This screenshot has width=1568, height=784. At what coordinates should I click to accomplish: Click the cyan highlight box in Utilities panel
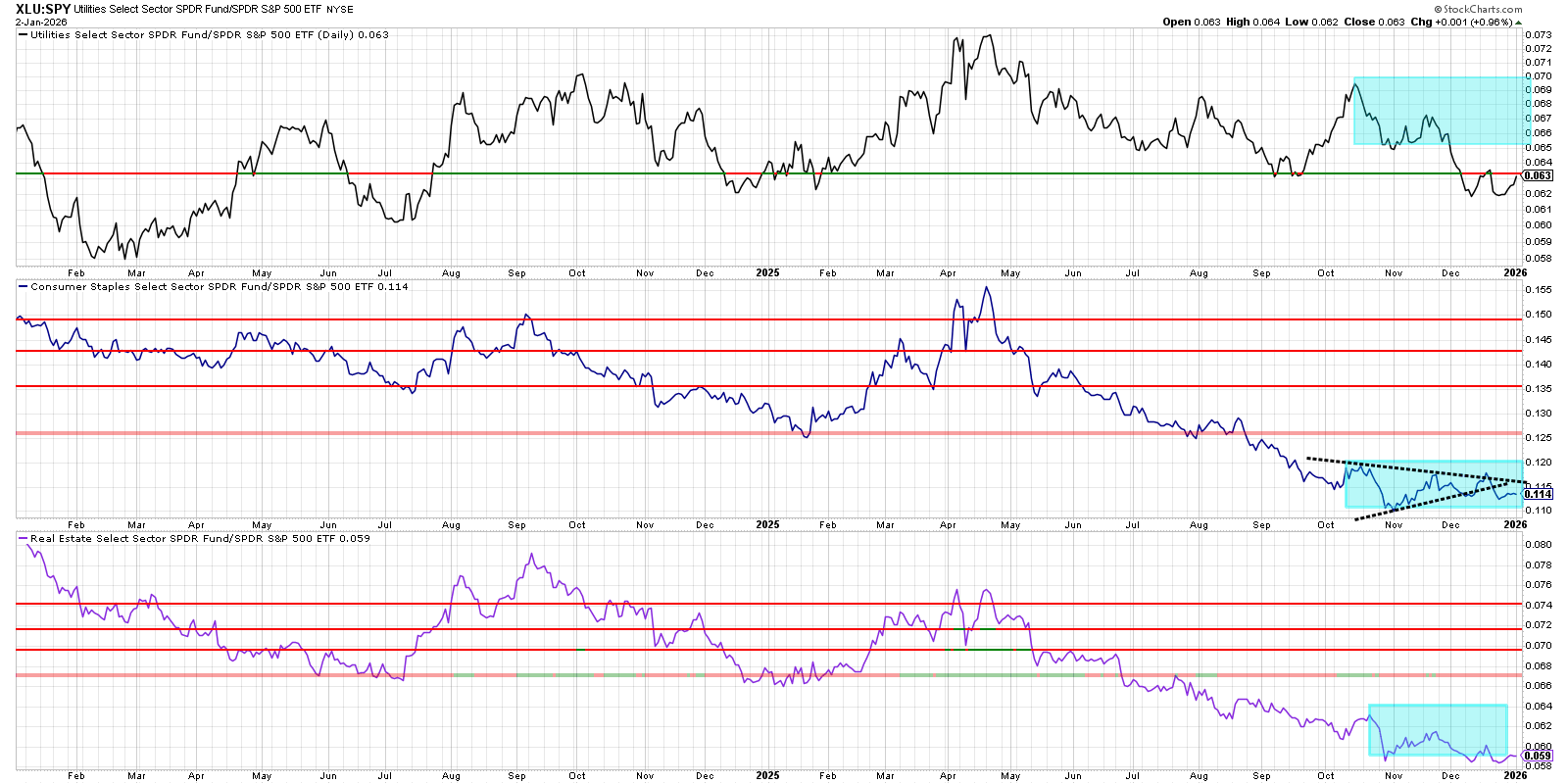1441,111
